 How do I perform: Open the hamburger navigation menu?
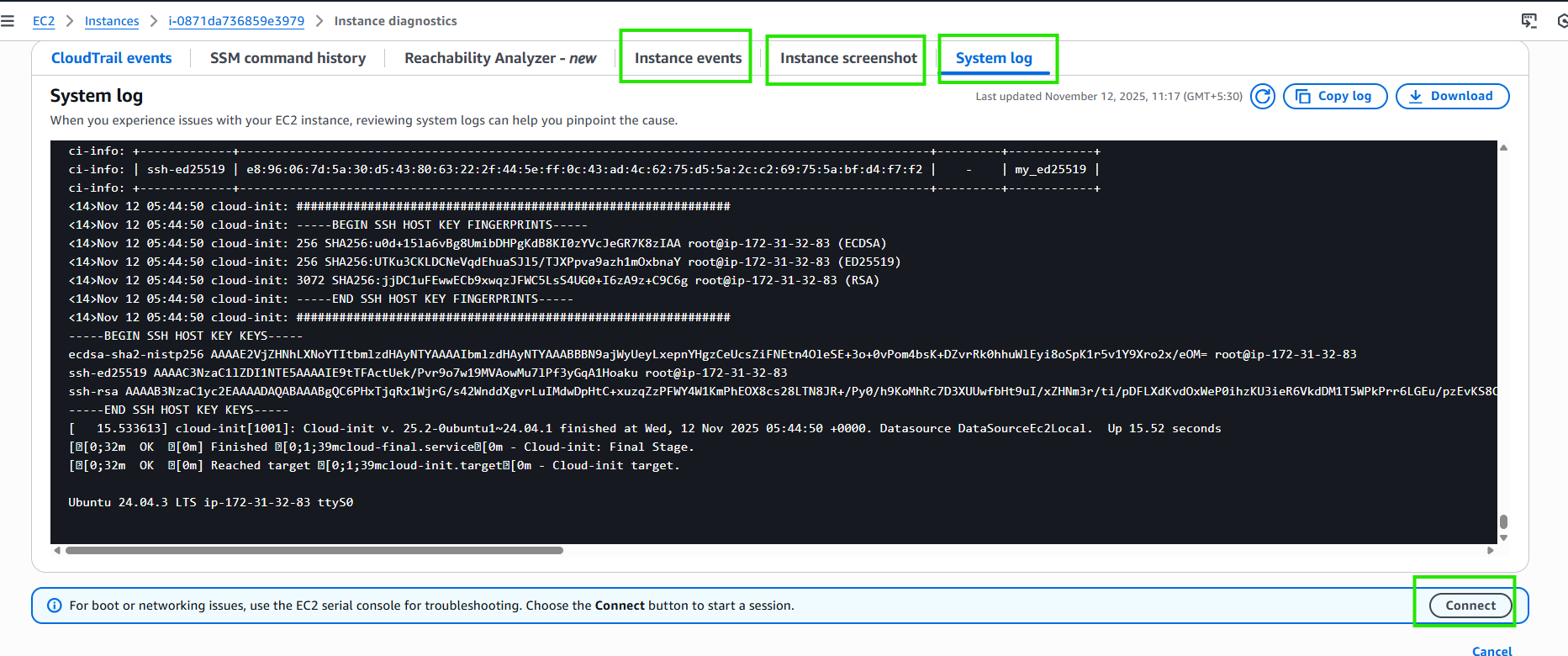[x=8, y=21]
